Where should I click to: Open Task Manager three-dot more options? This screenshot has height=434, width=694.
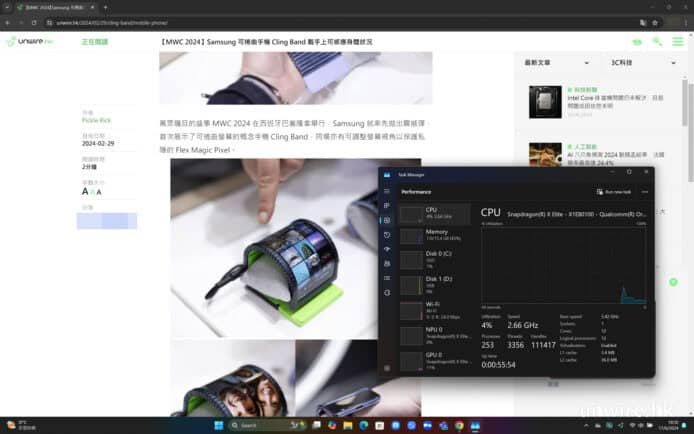(644, 191)
